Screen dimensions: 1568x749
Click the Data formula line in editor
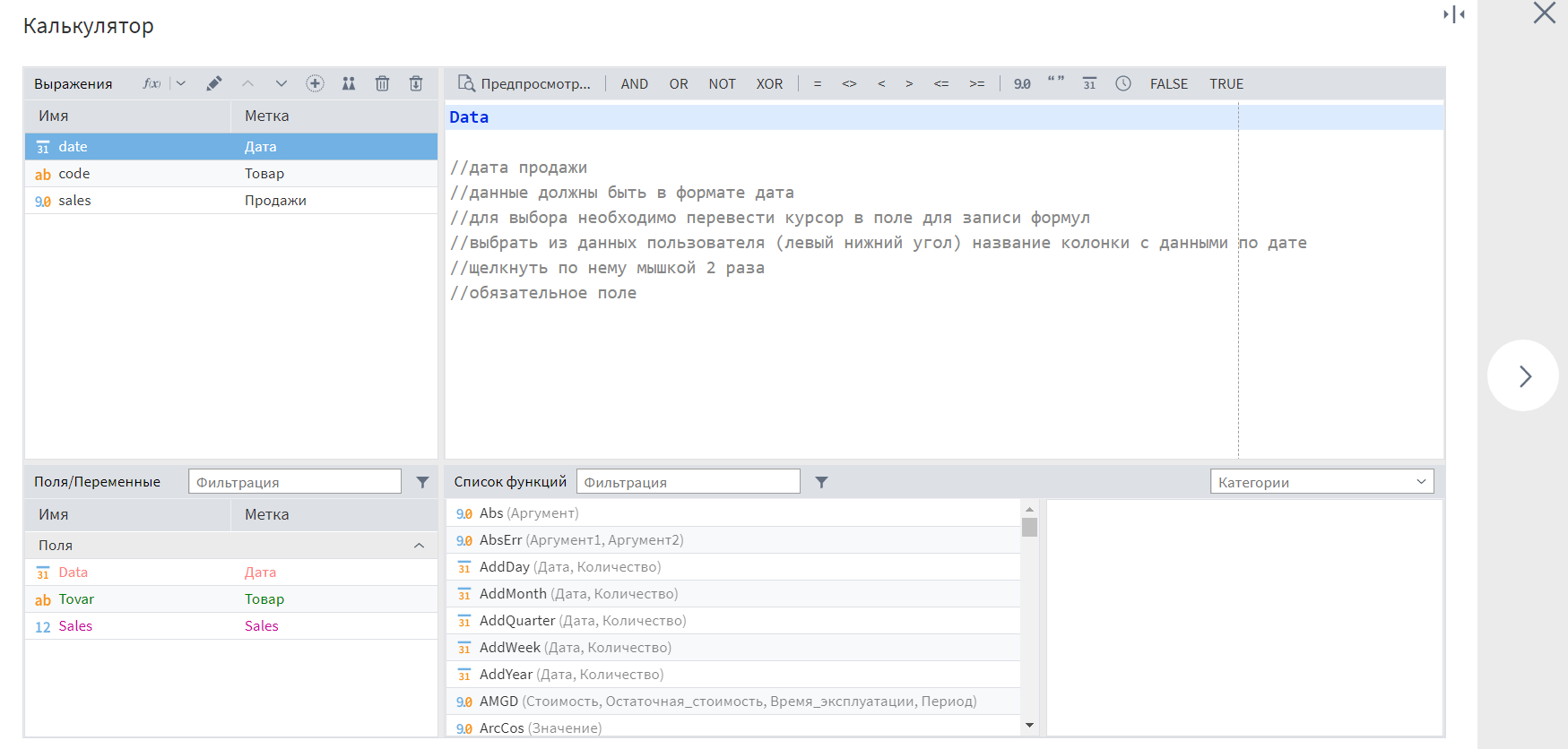tap(944, 117)
